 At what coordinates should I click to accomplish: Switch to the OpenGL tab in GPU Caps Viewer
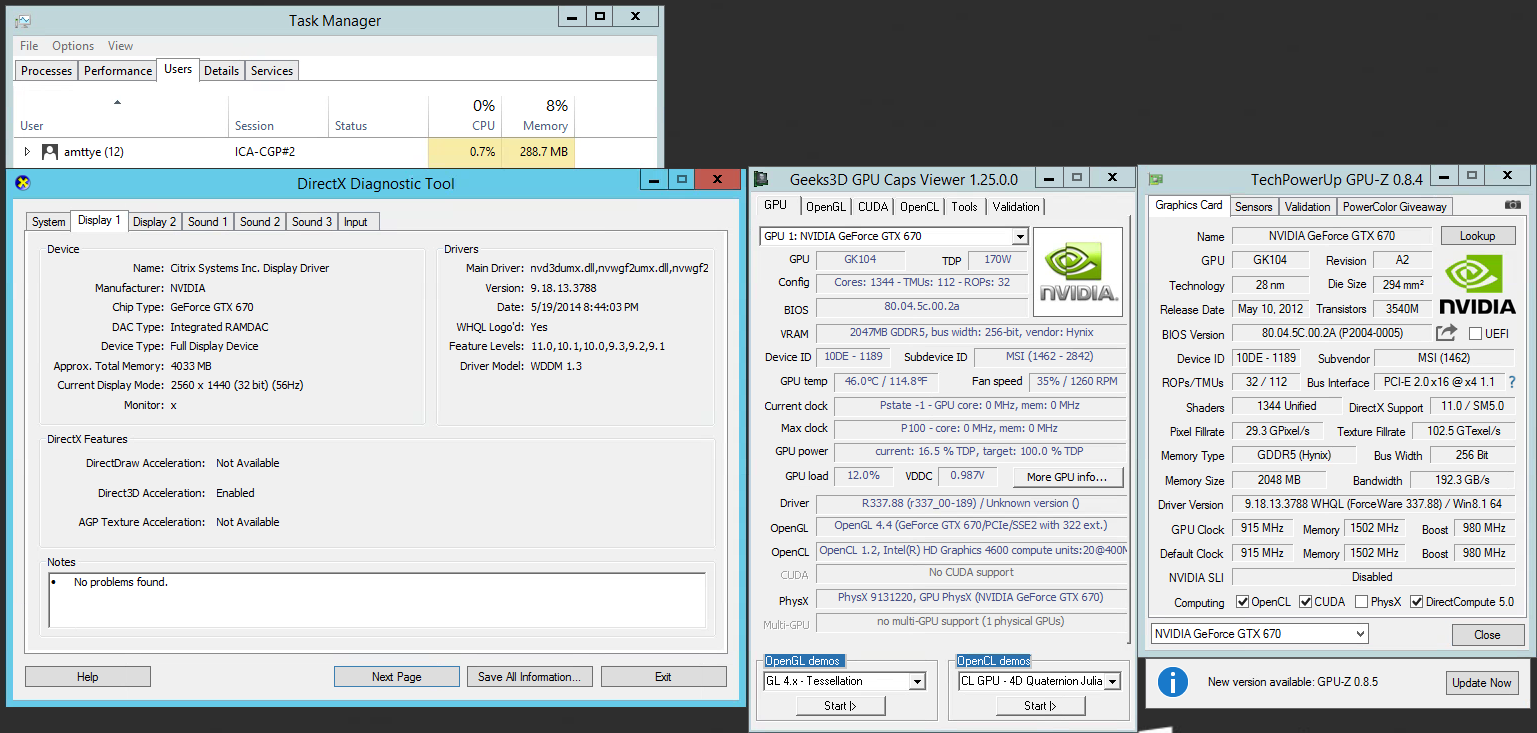coord(826,207)
